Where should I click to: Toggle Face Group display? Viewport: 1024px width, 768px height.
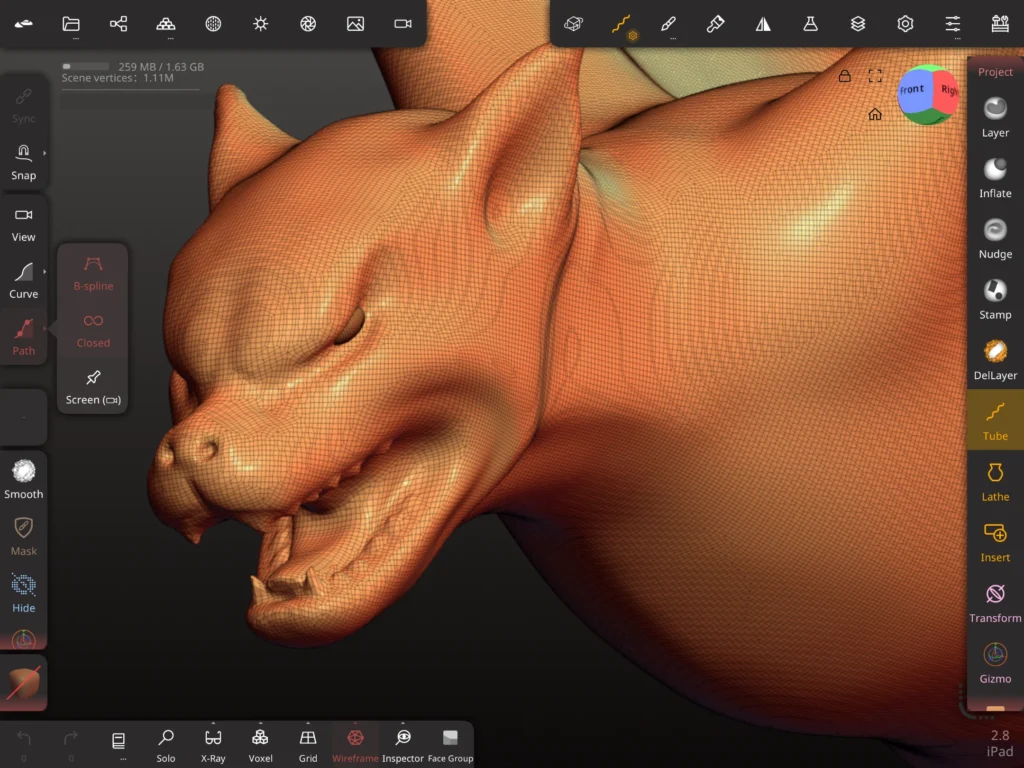coord(451,745)
